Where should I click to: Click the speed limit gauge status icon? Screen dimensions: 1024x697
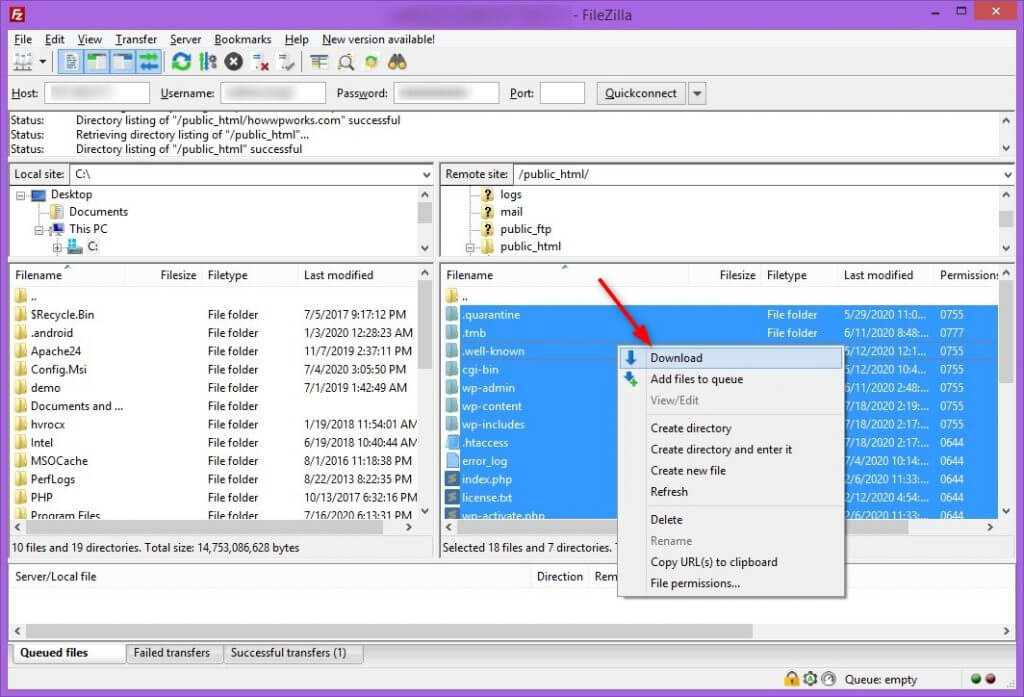(828, 679)
